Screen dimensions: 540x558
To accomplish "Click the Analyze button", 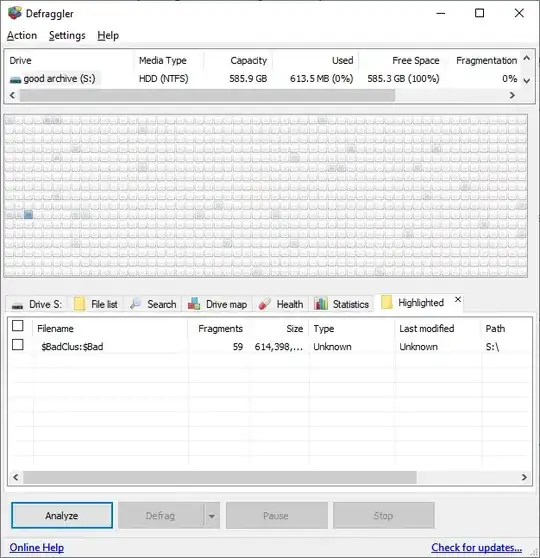I will [x=62, y=515].
